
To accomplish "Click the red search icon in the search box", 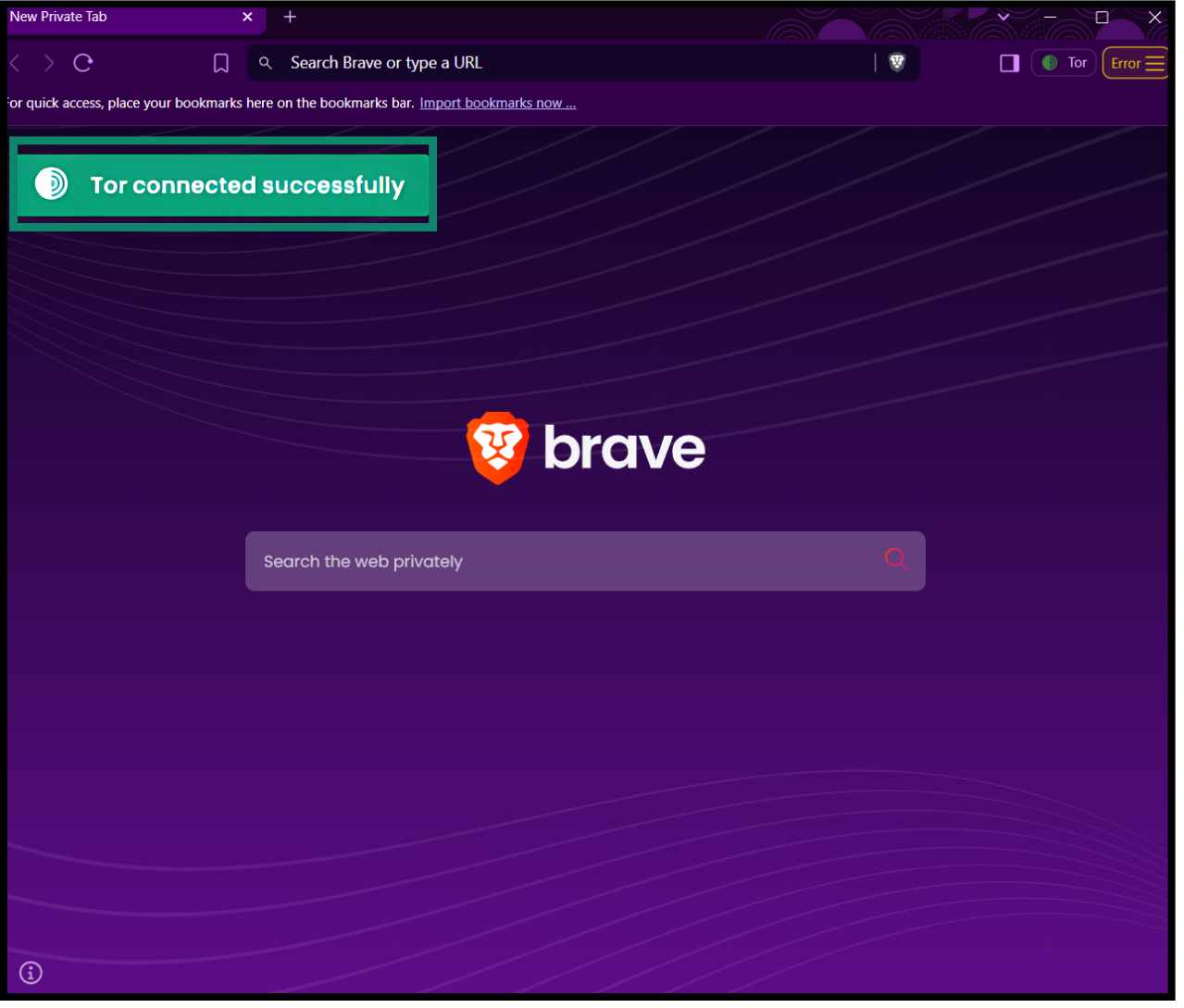I will pyautogui.click(x=894, y=559).
